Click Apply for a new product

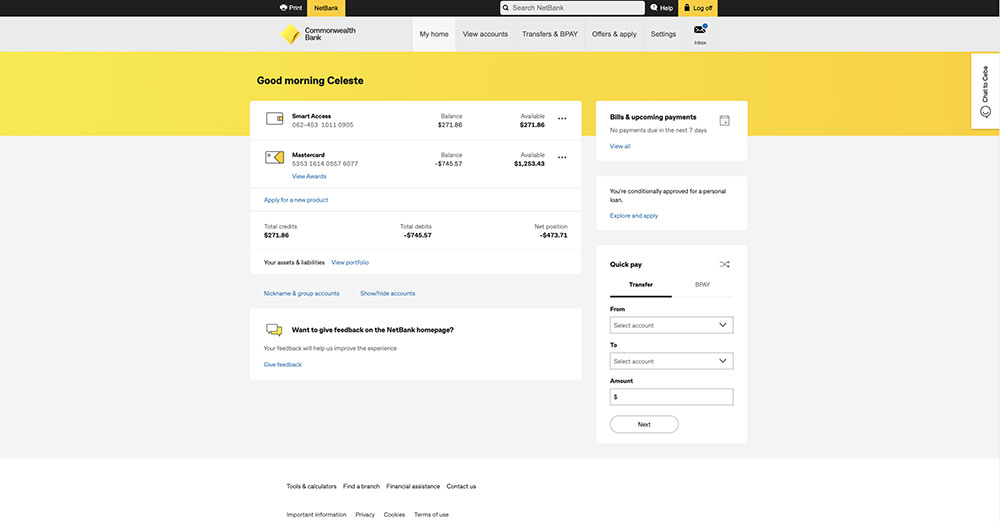coord(296,200)
